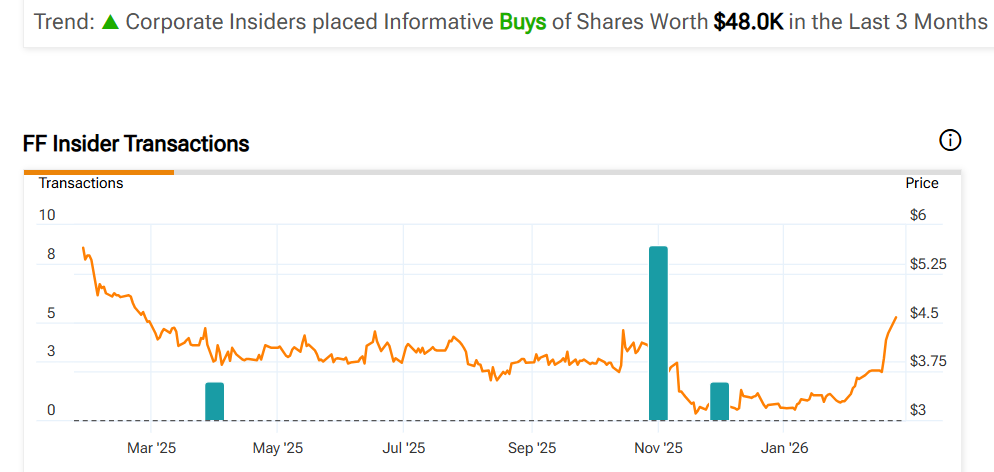Click the $4.5 price axis value
This screenshot has width=994, height=472.
point(924,313)
